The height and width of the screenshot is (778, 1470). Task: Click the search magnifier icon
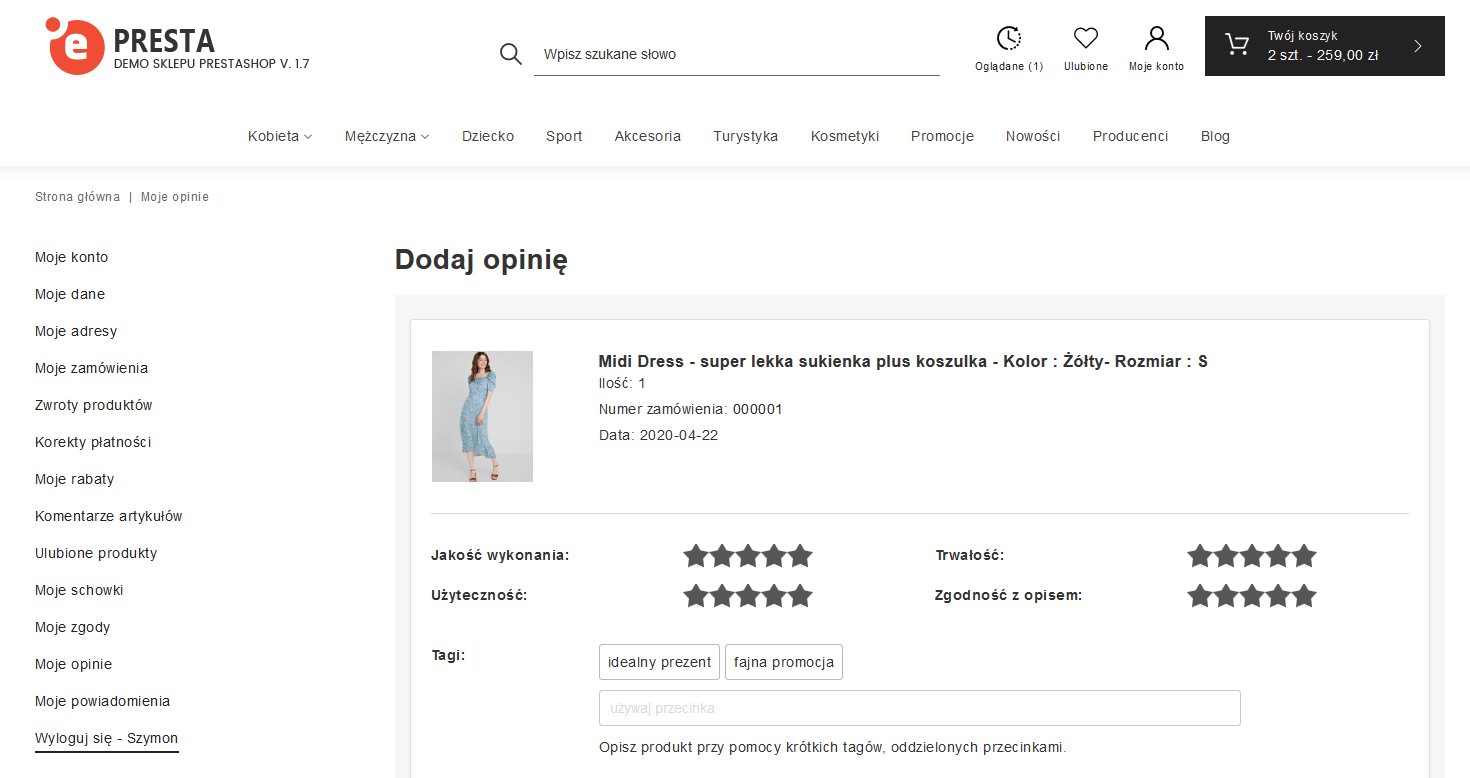(511, 54)
